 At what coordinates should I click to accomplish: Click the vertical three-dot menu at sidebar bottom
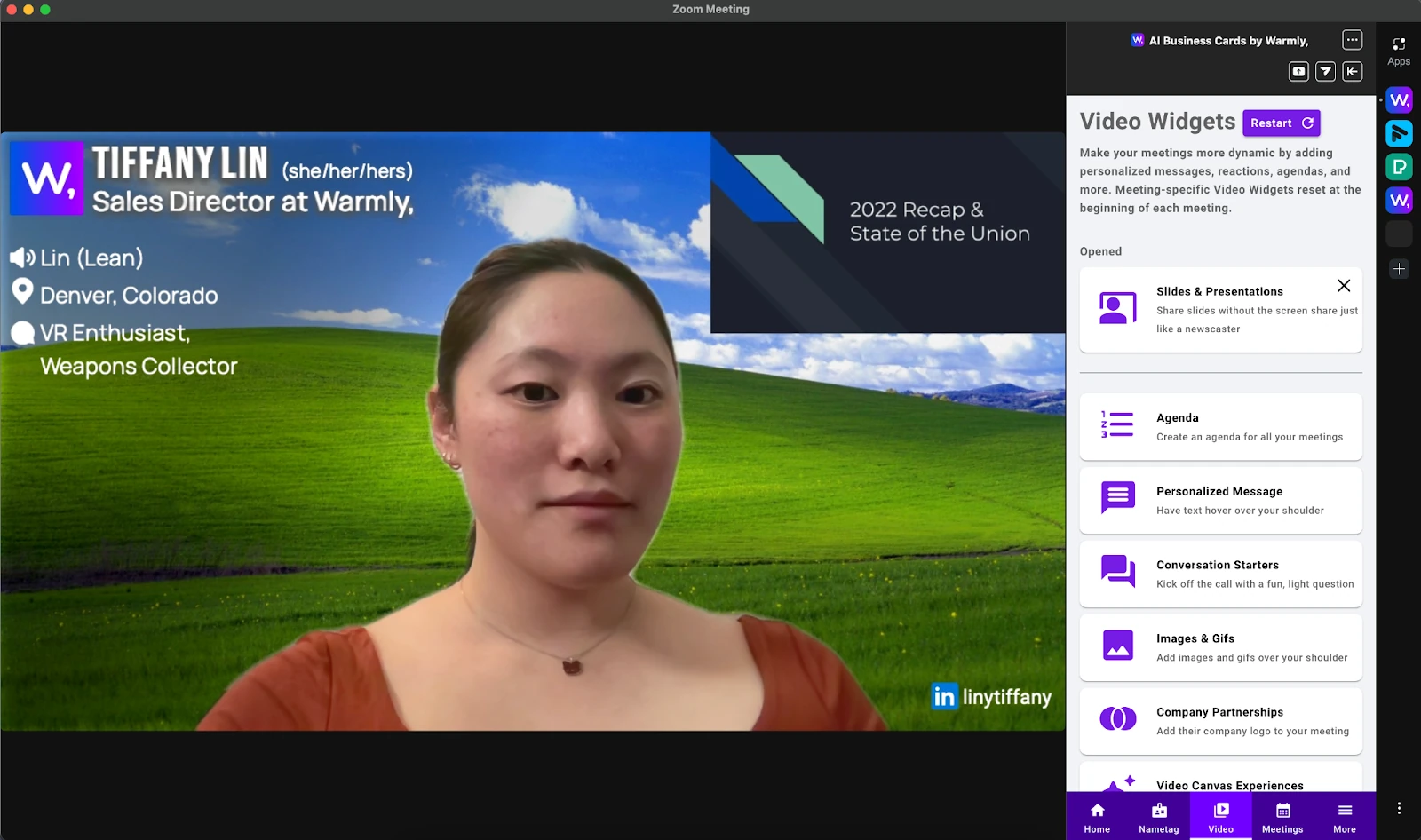(x=1399, y=808)
